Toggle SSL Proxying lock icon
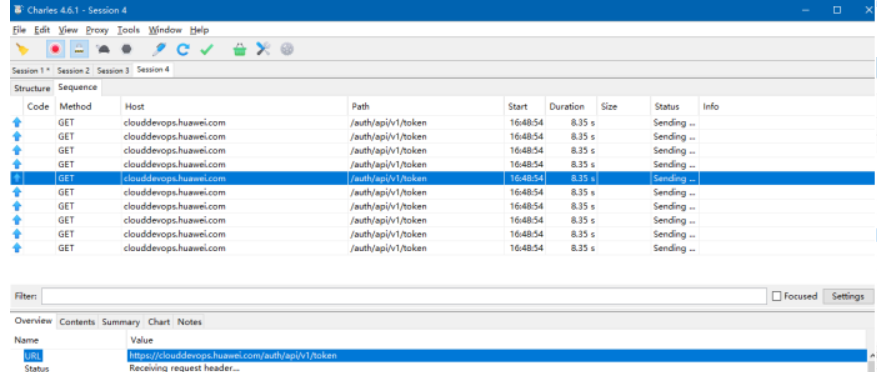 click(x=79, y=50)
